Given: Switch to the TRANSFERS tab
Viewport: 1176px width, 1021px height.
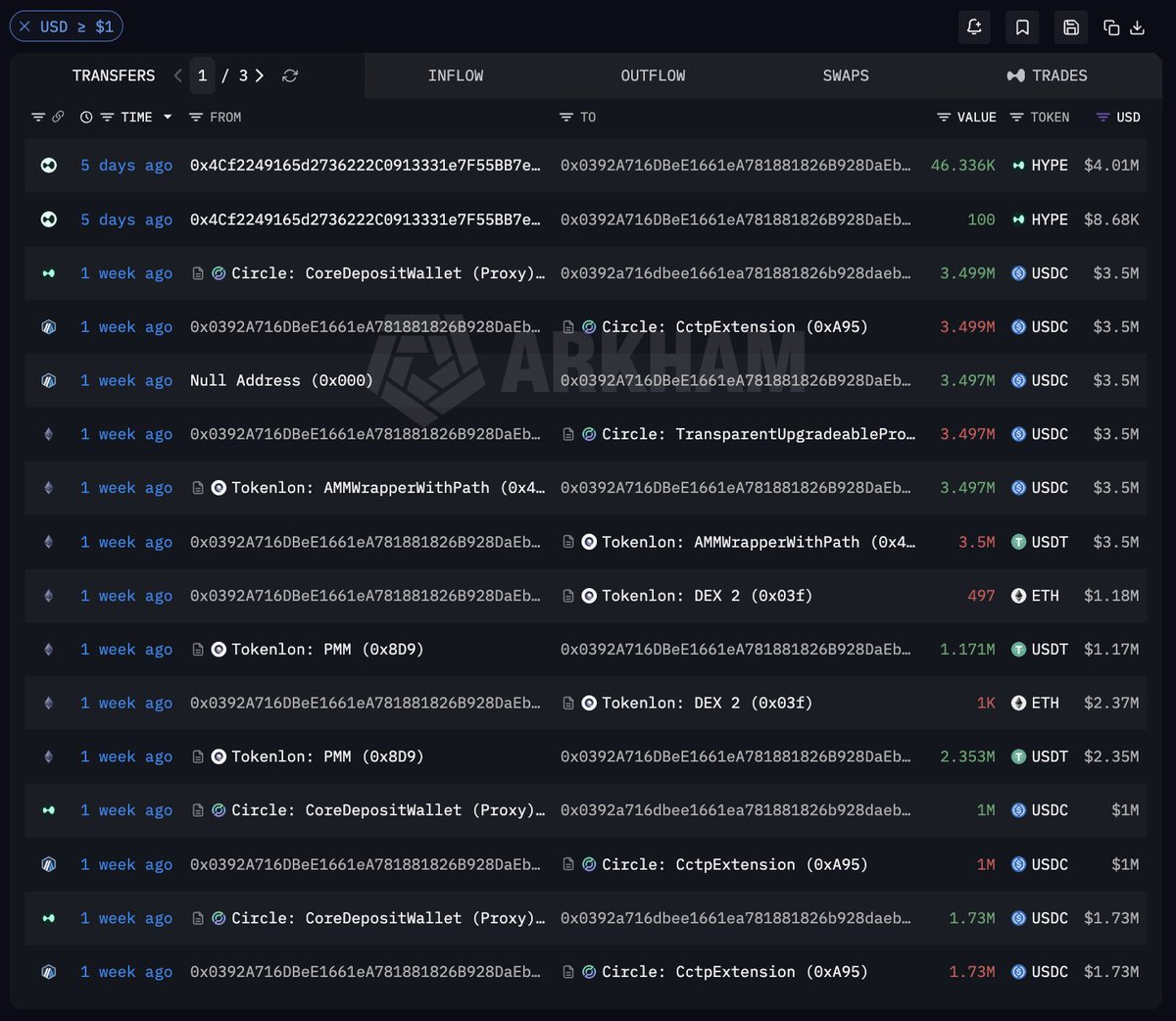Looking at the screenshot, I should point(114,75).
